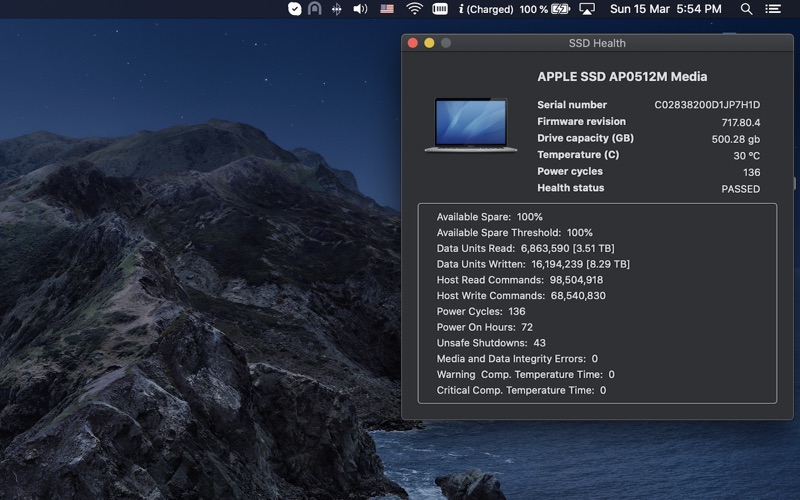Minimize the SSD Health window
This screenshot has height=500, width=800.
coord(429,43)
